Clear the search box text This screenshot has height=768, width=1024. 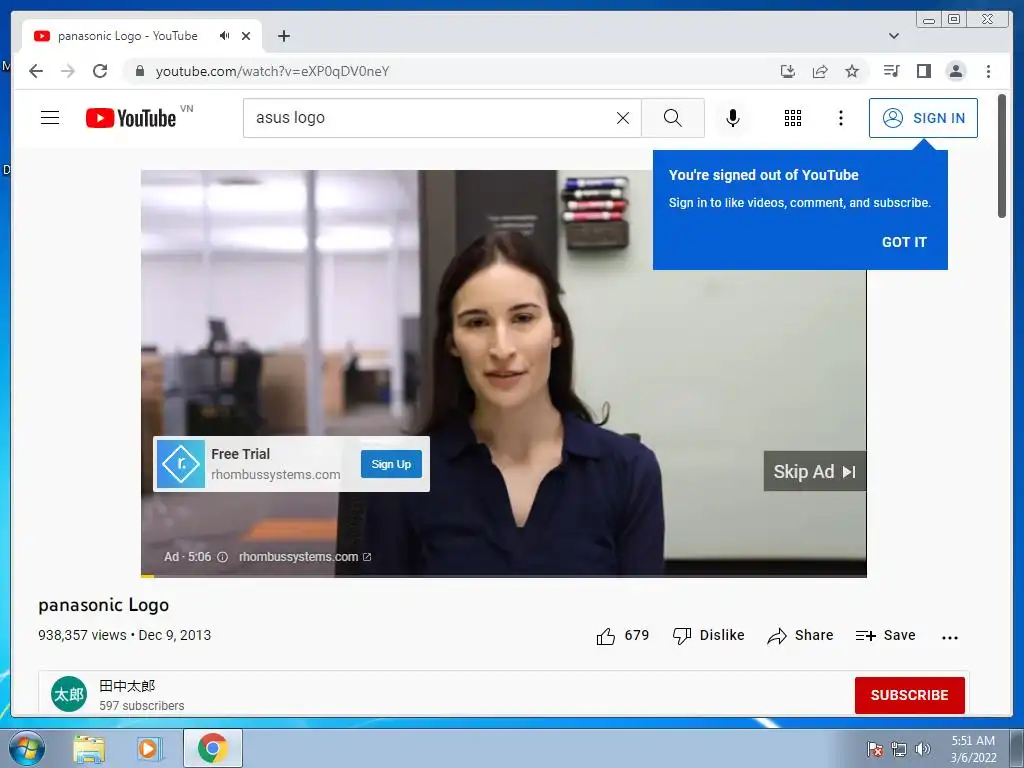pyautogui.click(x=623, y=118)
